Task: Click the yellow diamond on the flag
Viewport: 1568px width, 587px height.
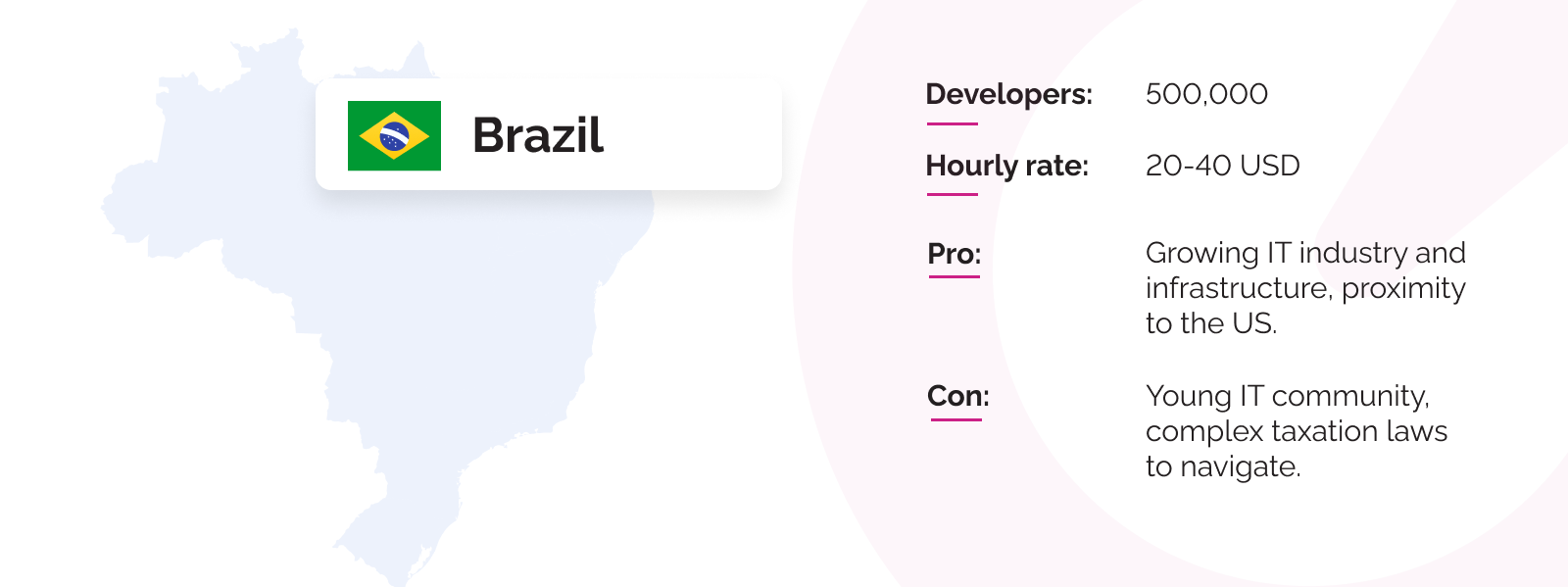Action: click(x=394, y=136)
